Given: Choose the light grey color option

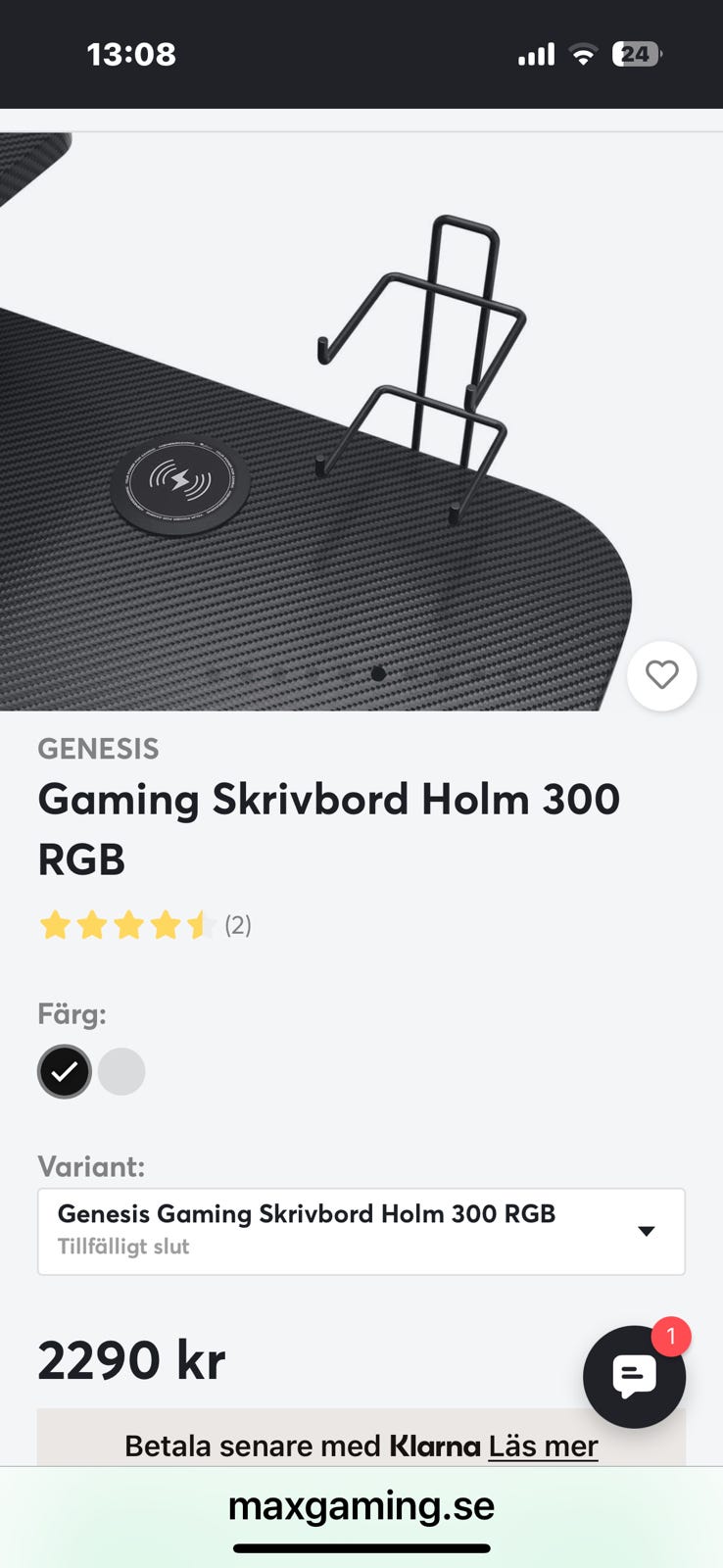Looking at the screenshot, I should (x=121, y=1071).
